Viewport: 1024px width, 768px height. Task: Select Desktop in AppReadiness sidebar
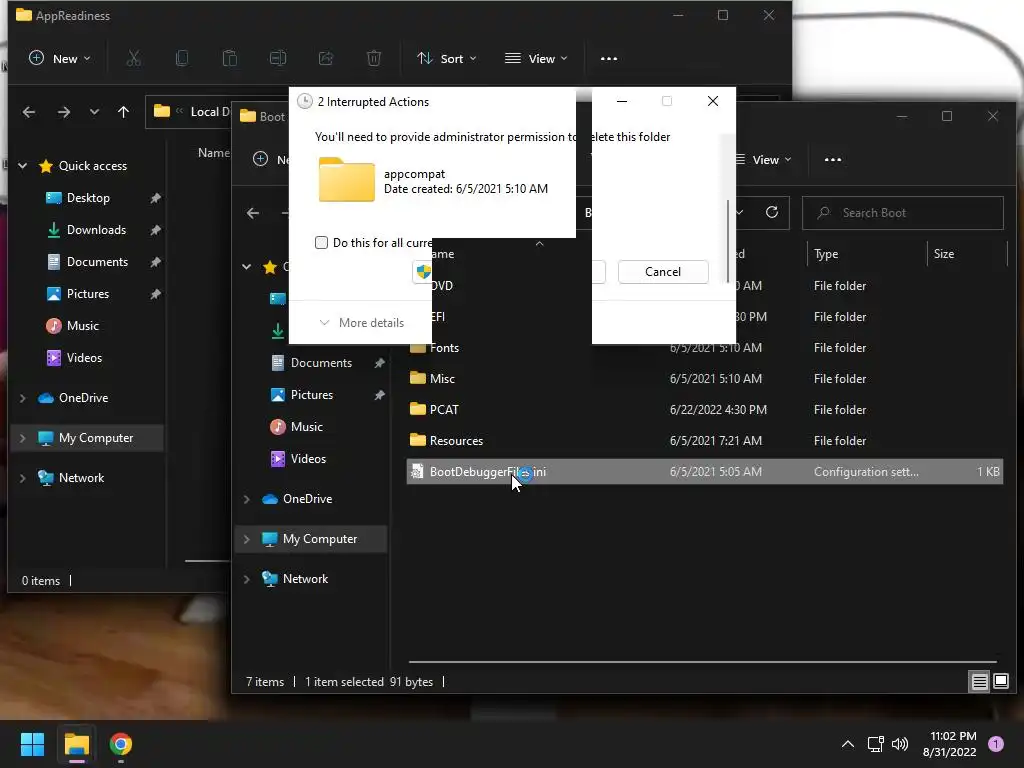coord(88,198)
